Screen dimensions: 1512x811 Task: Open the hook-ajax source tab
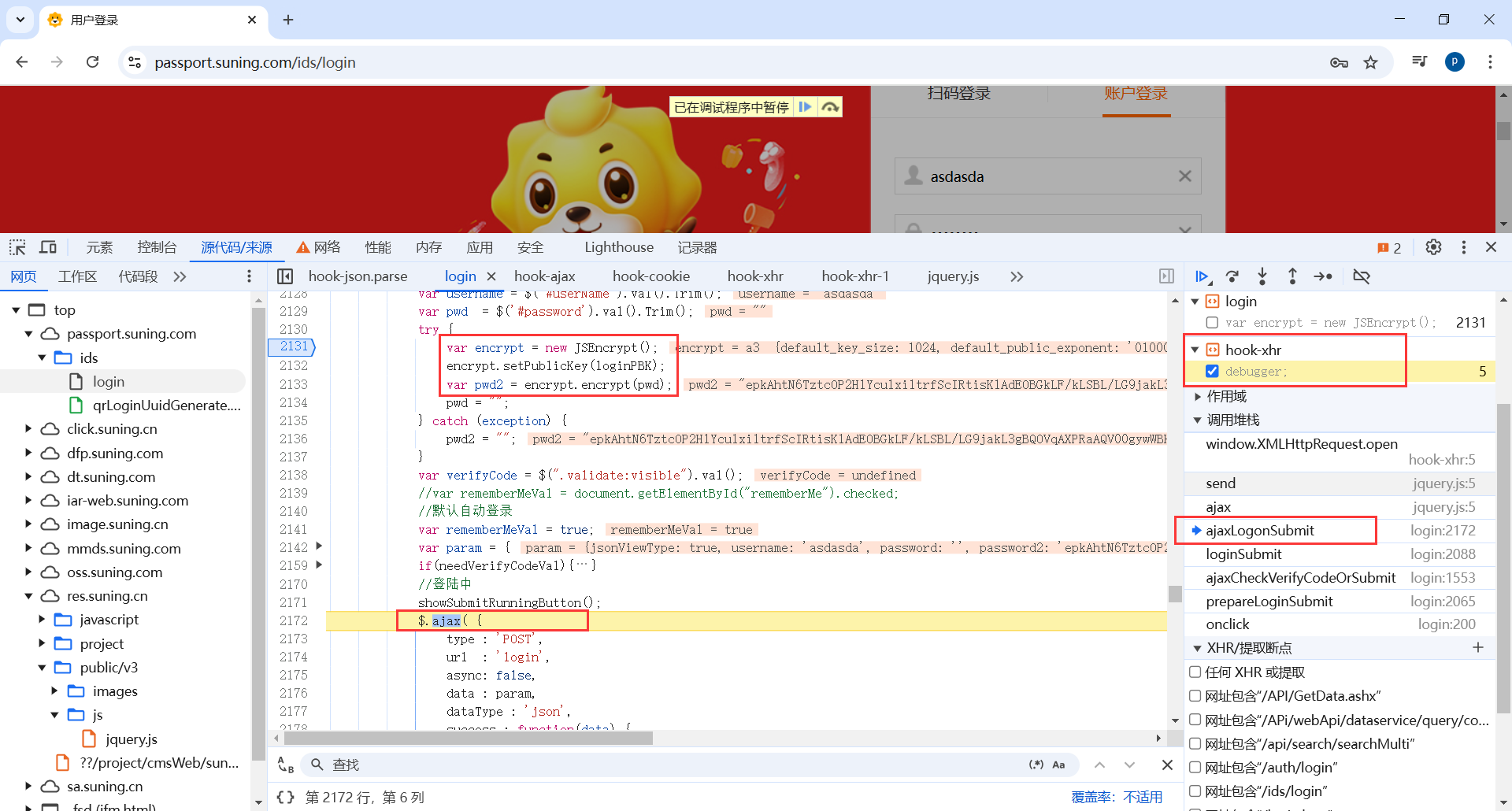click(x=545, y=276)
